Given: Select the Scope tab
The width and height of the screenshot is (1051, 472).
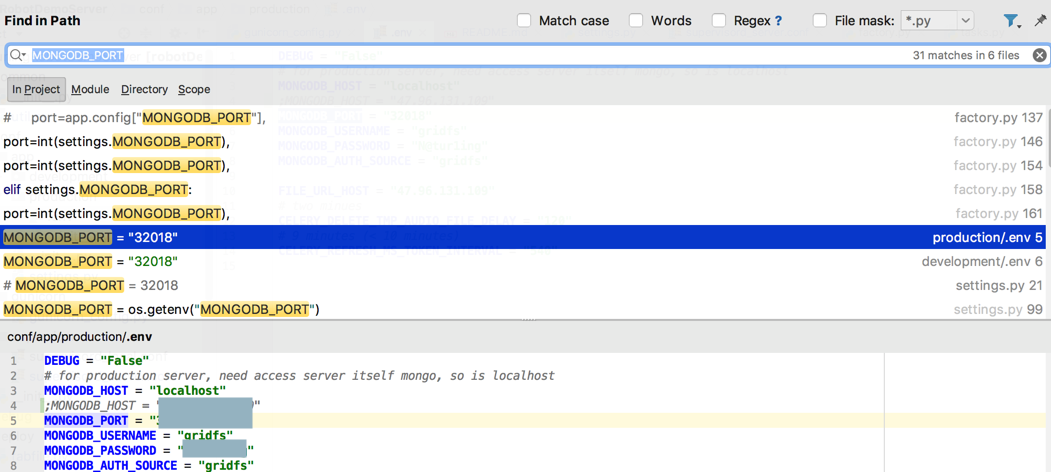Looking at the screenshot, I should point(194,89).
